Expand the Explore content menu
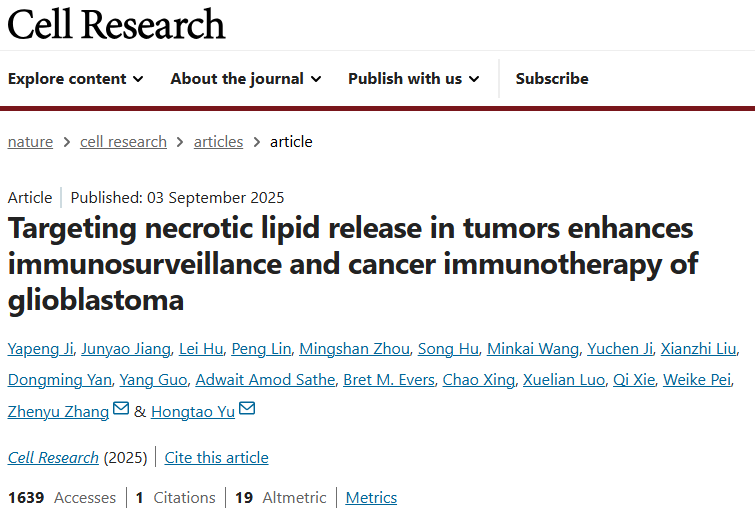 (x=76, y=79)
